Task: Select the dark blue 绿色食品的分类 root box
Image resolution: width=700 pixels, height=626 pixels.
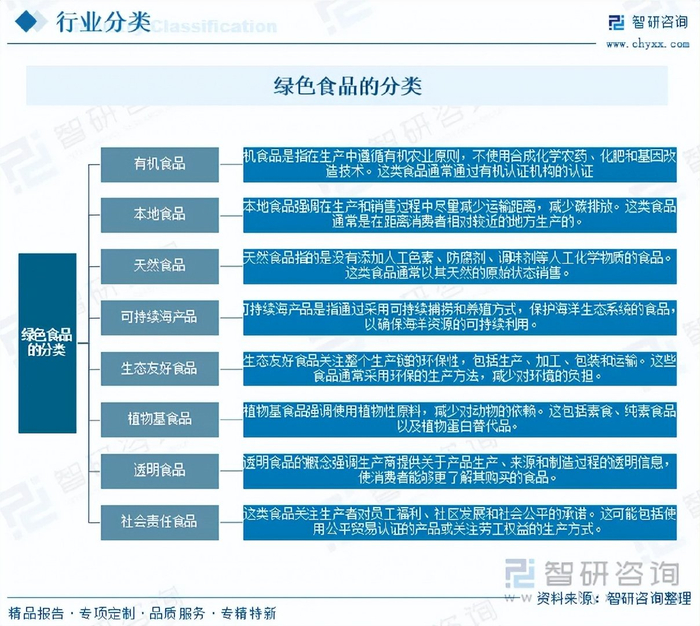Action: 47,343
